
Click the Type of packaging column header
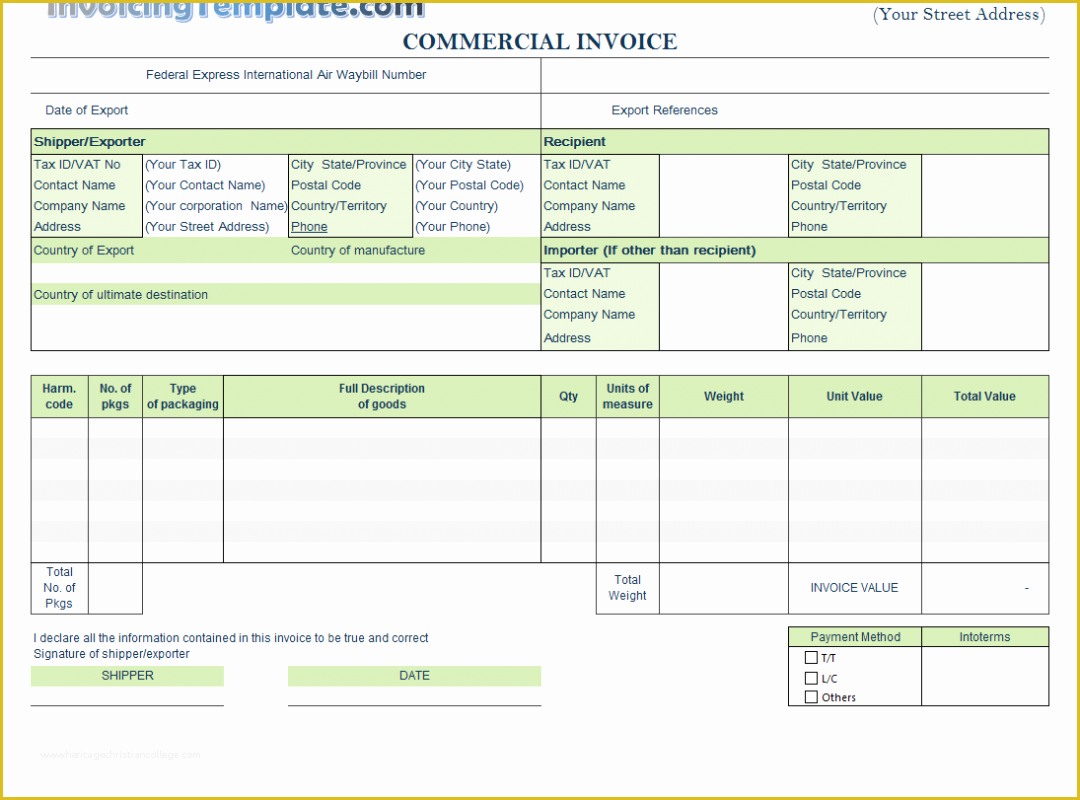183,396
